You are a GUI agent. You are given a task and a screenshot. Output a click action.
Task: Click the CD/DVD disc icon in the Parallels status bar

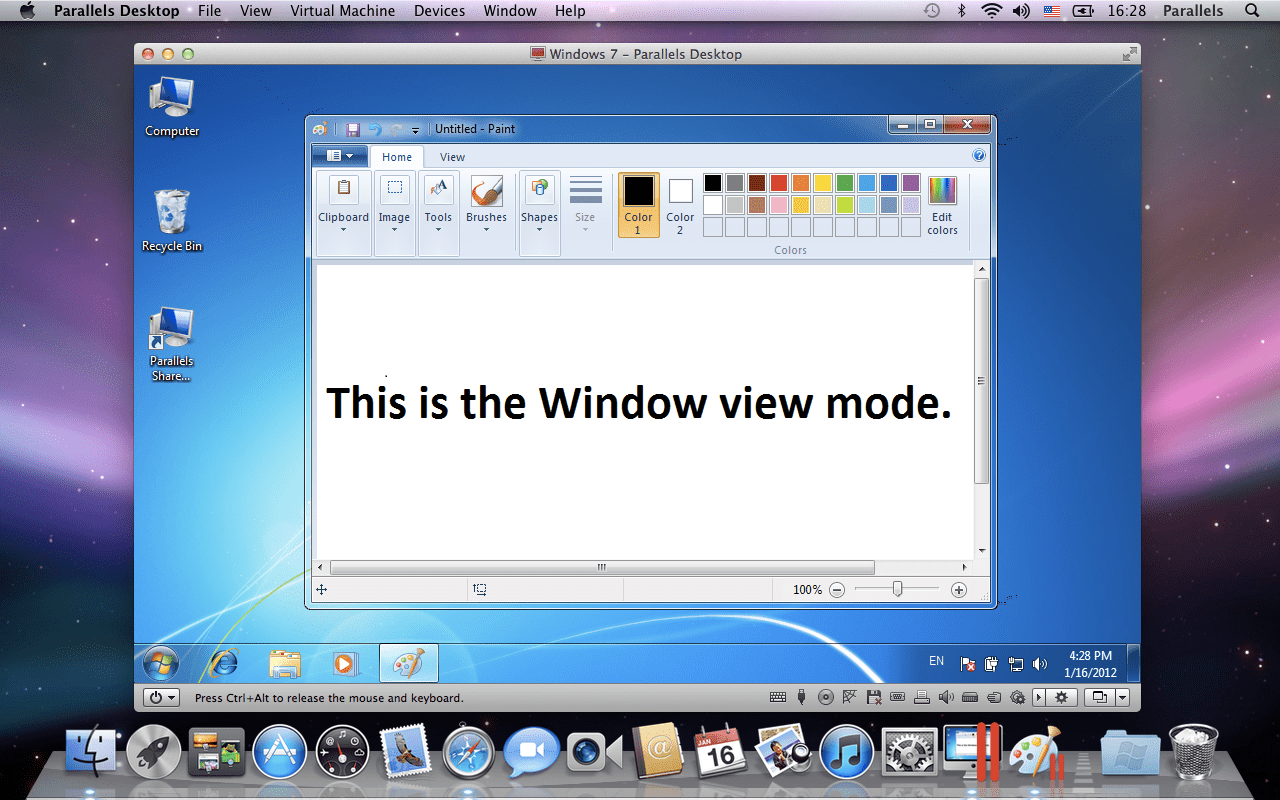[825, 697]
